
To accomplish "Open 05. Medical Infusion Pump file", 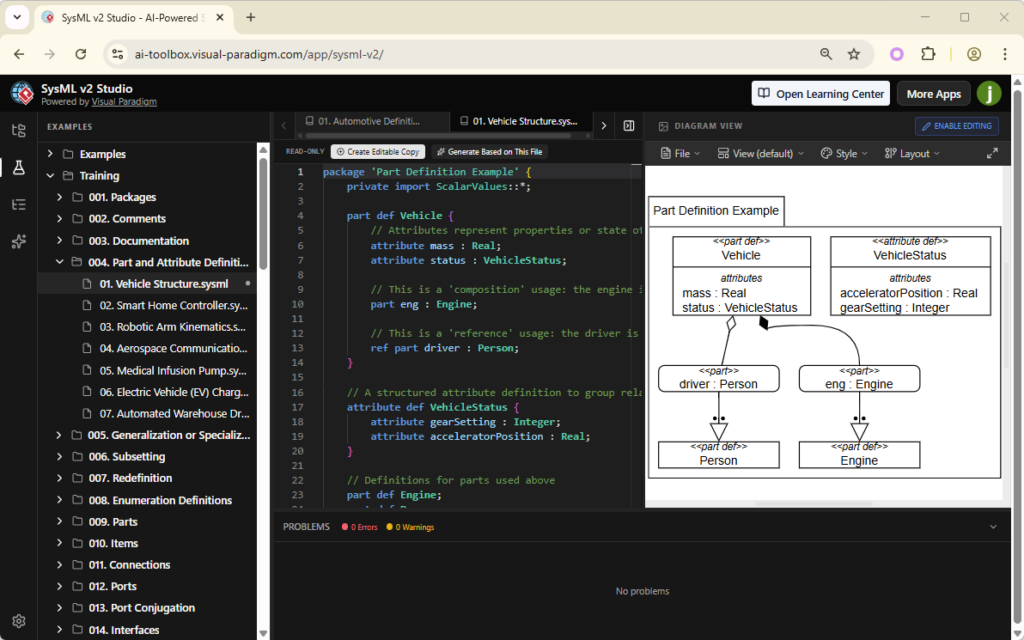I will click(172, 370).
